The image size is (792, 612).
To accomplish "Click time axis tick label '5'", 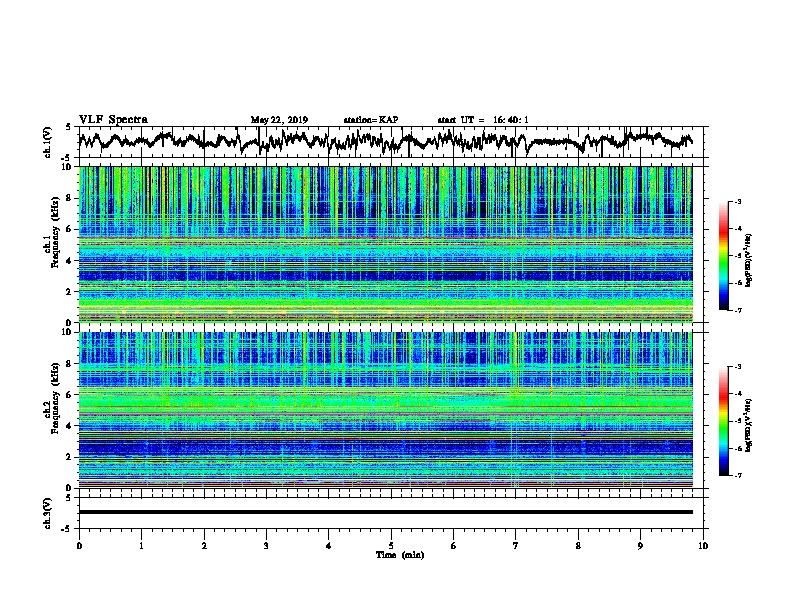I will (391, 545).
